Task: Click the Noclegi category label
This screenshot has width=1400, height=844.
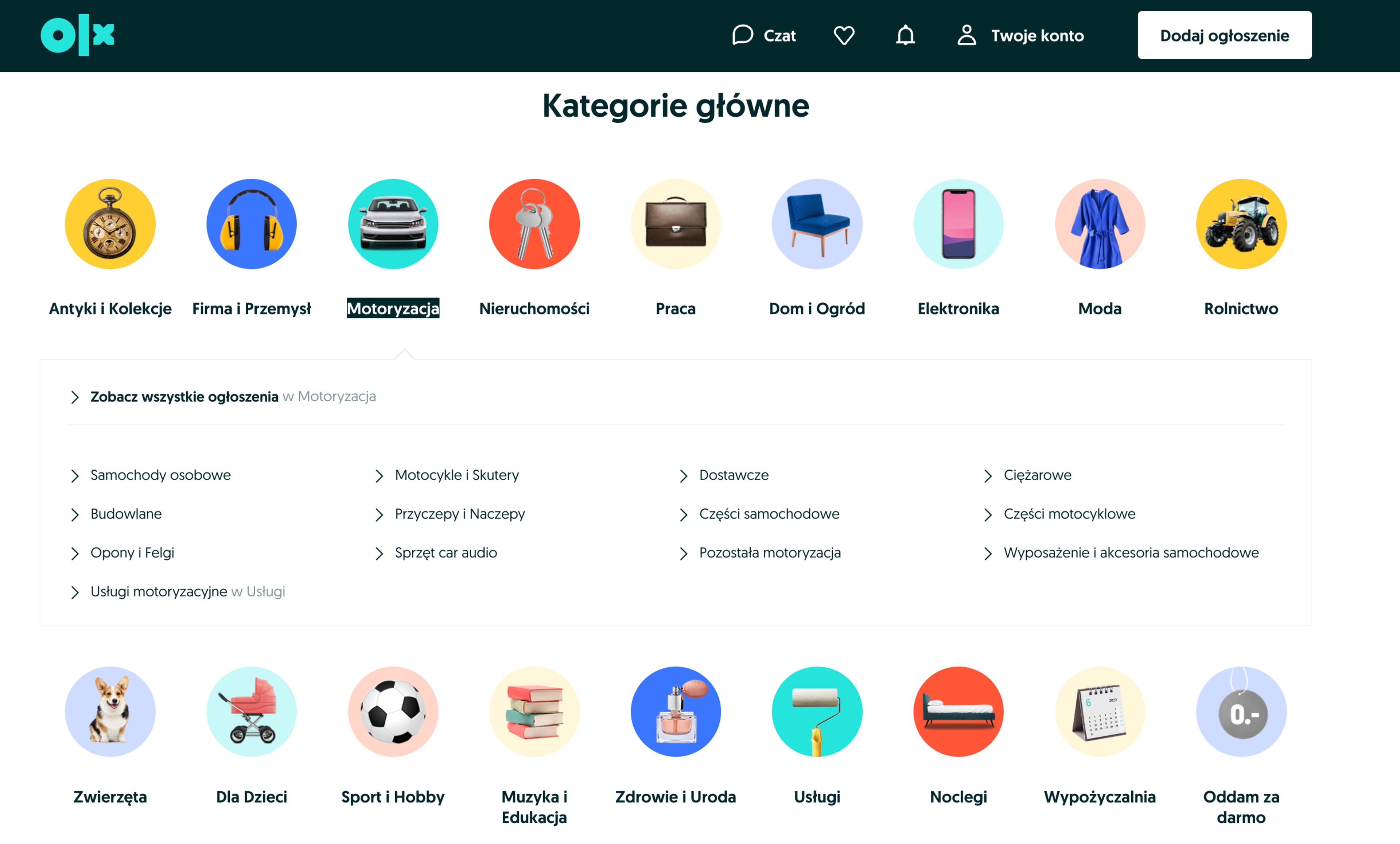Action: coord(958,797)
